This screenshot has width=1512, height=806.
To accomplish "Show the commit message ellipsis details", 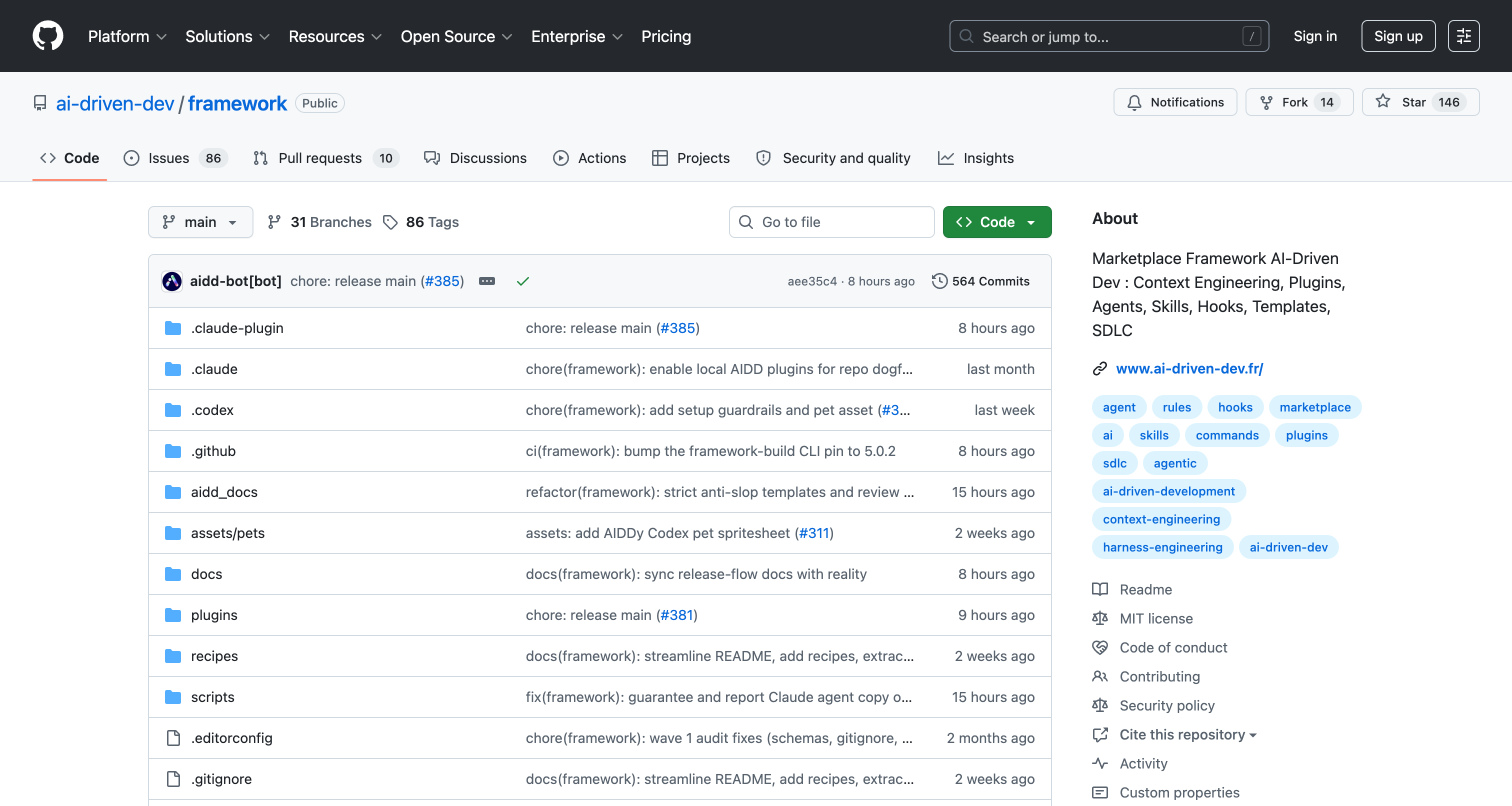I will pyautogui.click(x=486, y=281).
